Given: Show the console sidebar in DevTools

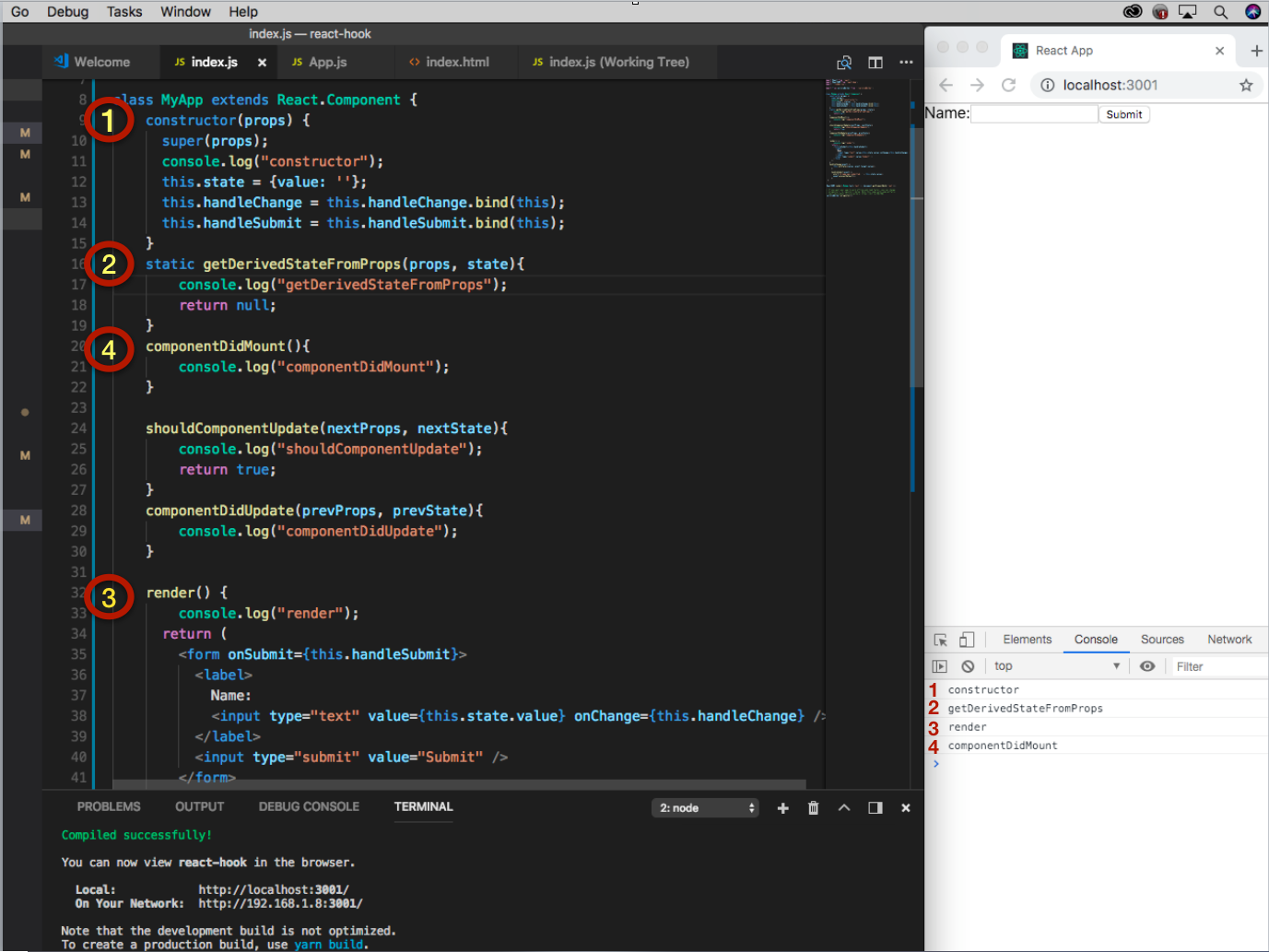Looking at the screenshot, I should 939,665.
